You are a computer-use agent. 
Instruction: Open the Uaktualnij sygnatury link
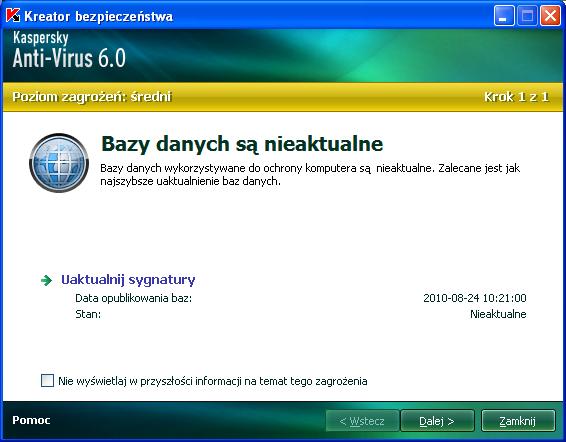(x=128, y=280)
